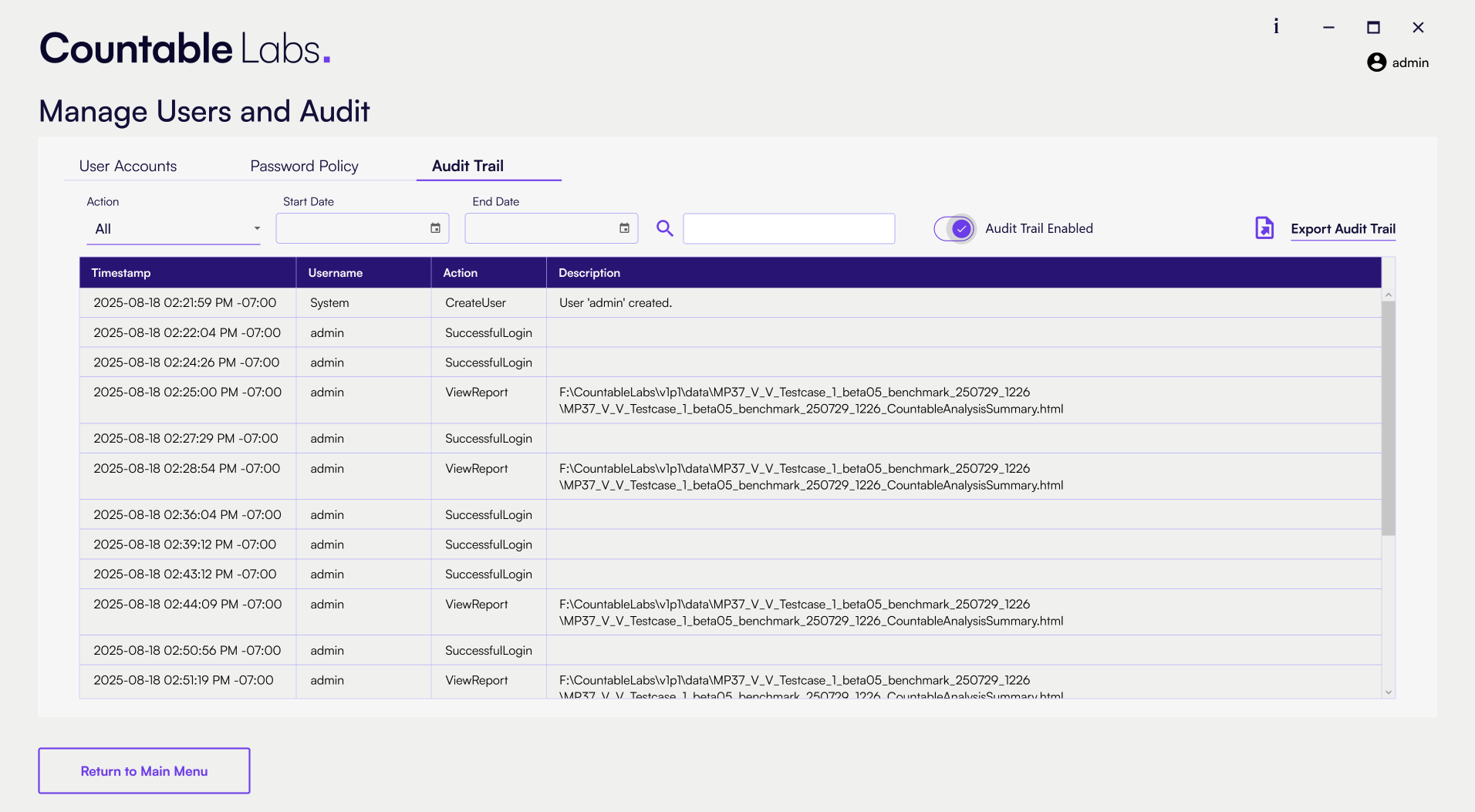Image resolution: width=1475 pixels, height=812 pixels.
Task: Click the Export Audit Trail link
Action: [1343, 229]
